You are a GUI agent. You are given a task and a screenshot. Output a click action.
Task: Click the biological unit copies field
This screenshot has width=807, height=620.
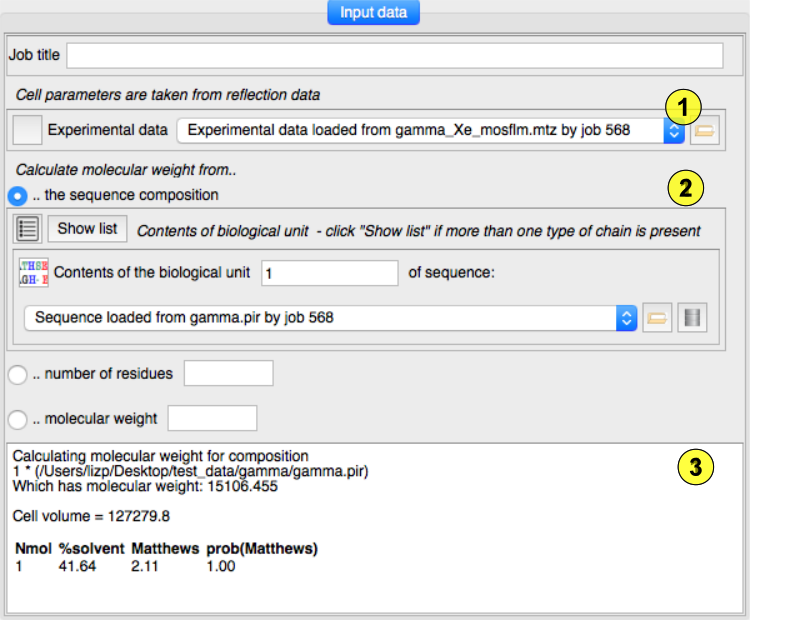click(x=329, y=273)
